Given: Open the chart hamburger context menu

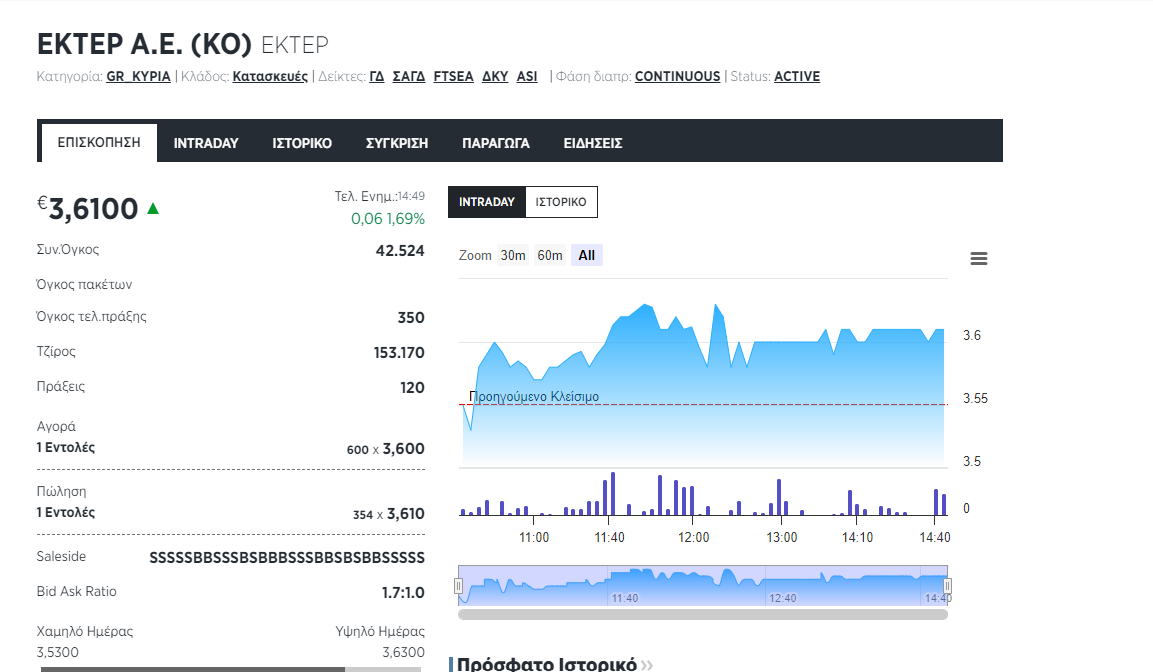Looking at the screenshot, I should point(979,259).
